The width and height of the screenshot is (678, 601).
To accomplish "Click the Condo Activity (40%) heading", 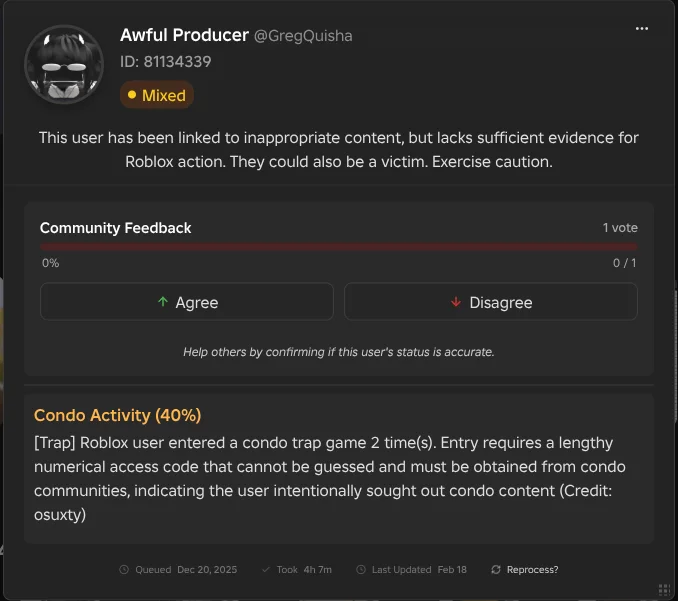I will coord(118,415).
